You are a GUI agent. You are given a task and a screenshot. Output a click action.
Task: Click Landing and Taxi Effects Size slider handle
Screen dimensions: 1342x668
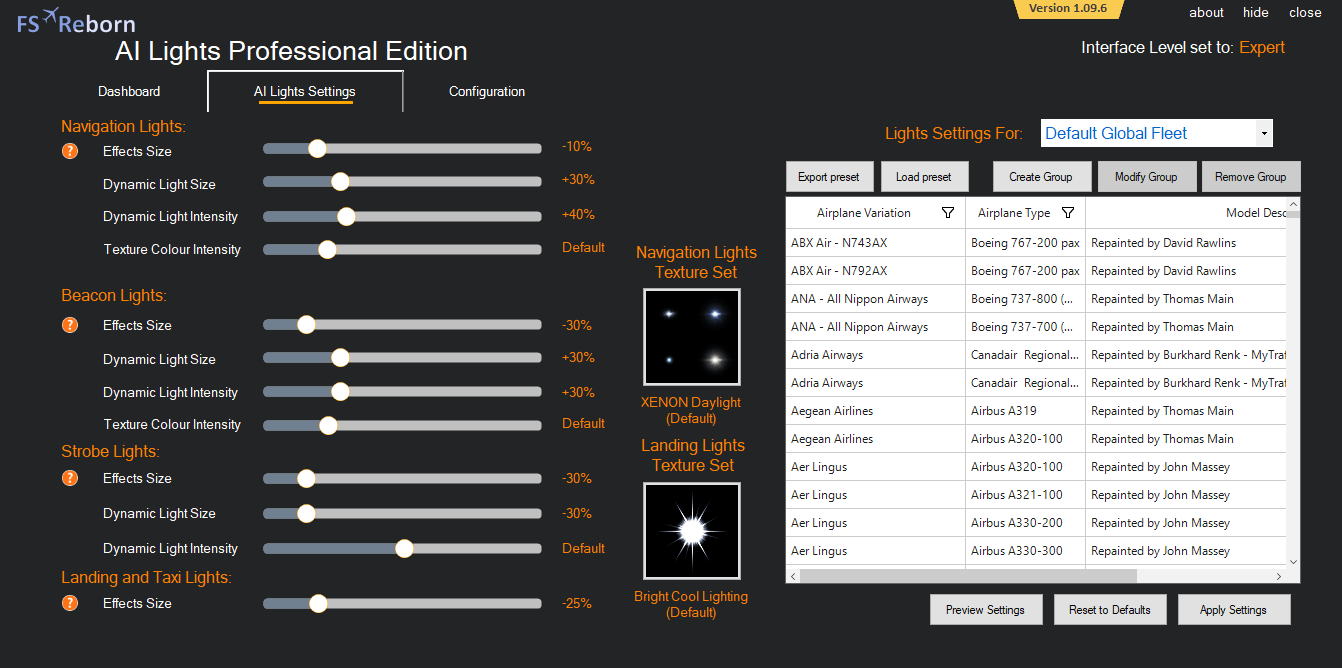click(318, 603)
